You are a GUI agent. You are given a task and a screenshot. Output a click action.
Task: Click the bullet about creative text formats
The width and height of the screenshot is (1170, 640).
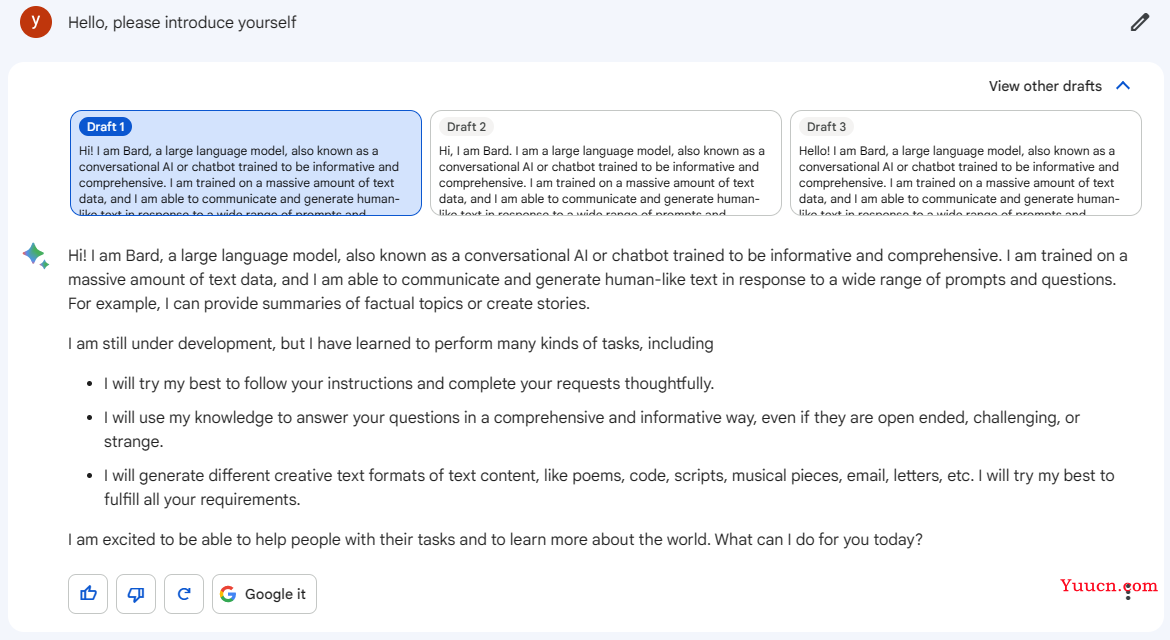pyautogui.click(x=609, y=488)
